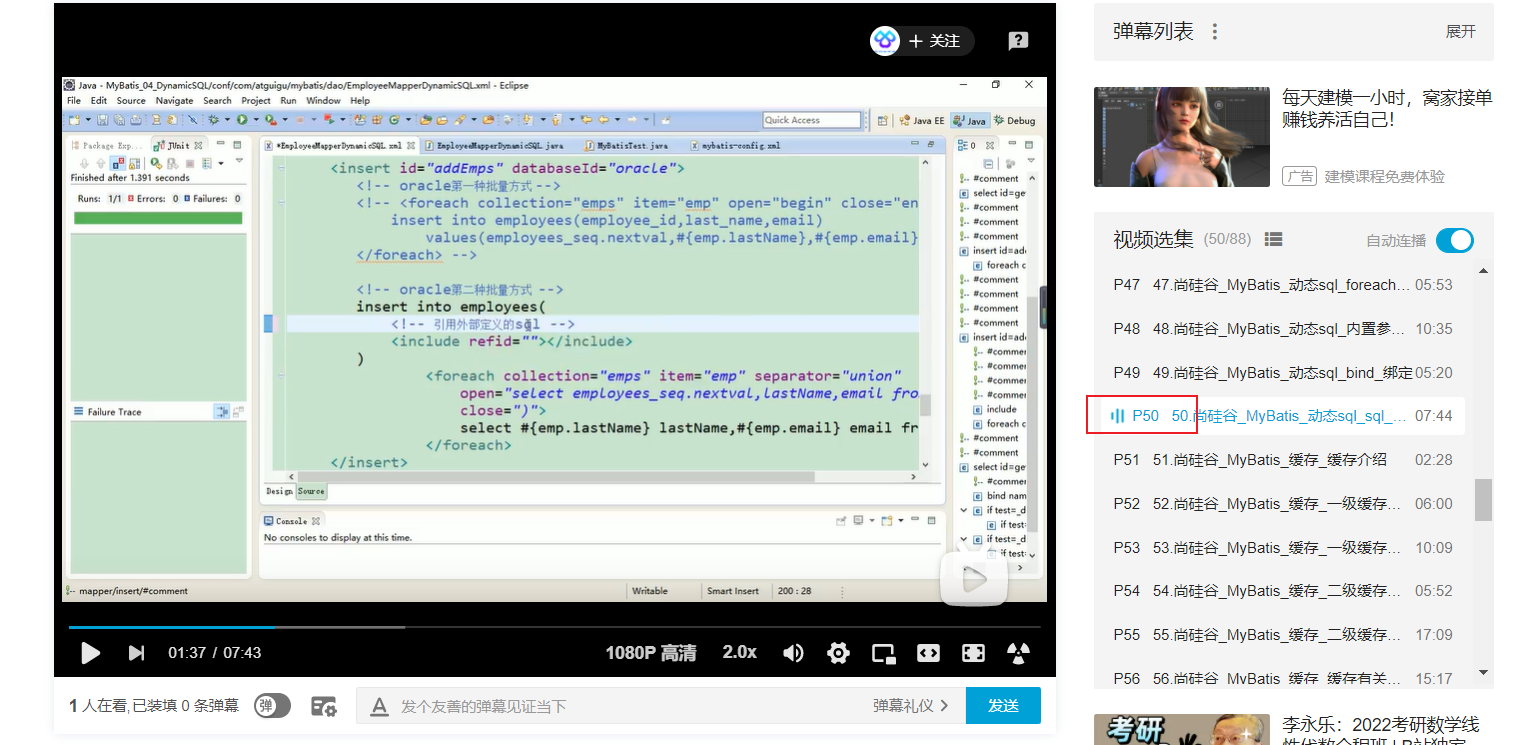Toggle the 自动连播 autoplay switch
Image resolution: width=1515 pixels, height=745 pixels.
(1455, 240)
